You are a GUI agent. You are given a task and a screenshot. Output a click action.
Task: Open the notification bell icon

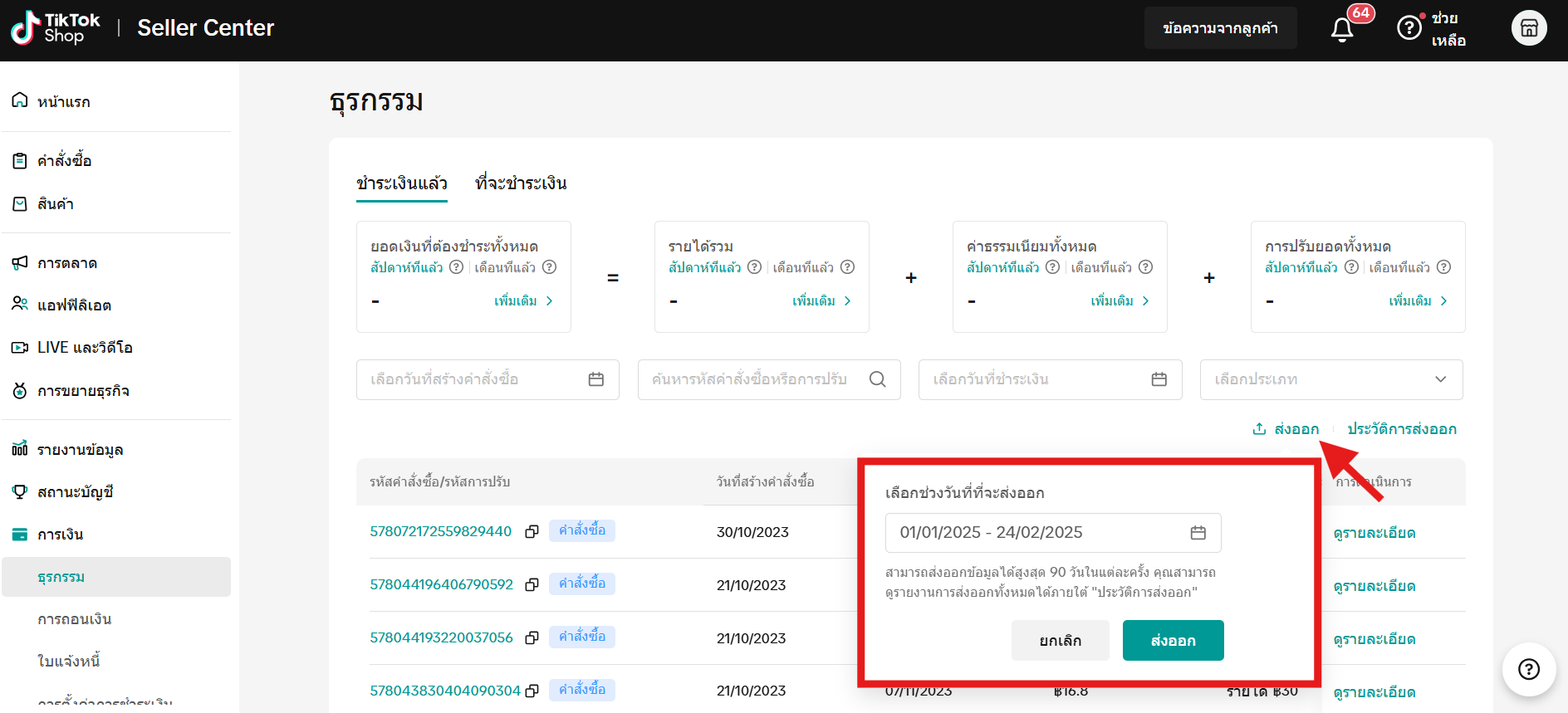pyautogui.click(x=1341, y=30)
